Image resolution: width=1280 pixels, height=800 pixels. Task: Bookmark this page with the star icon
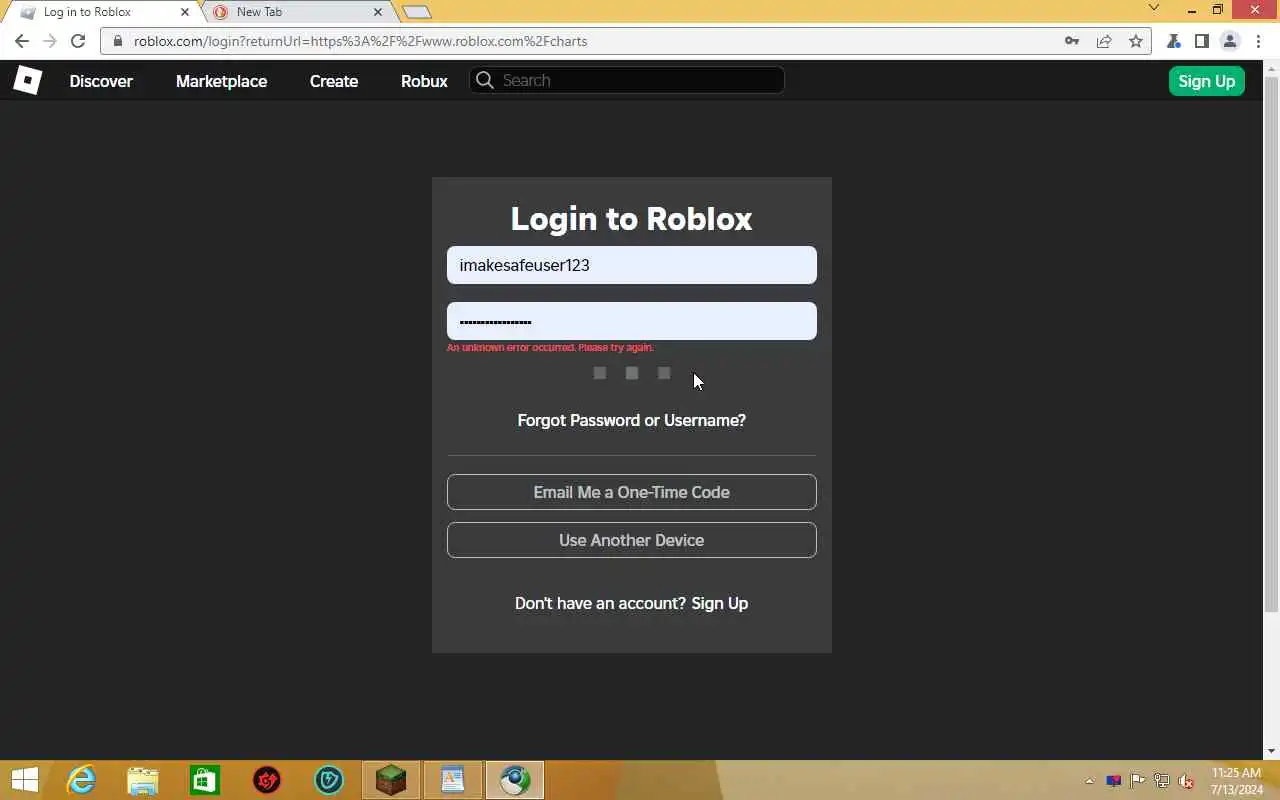click(1136, 41)
